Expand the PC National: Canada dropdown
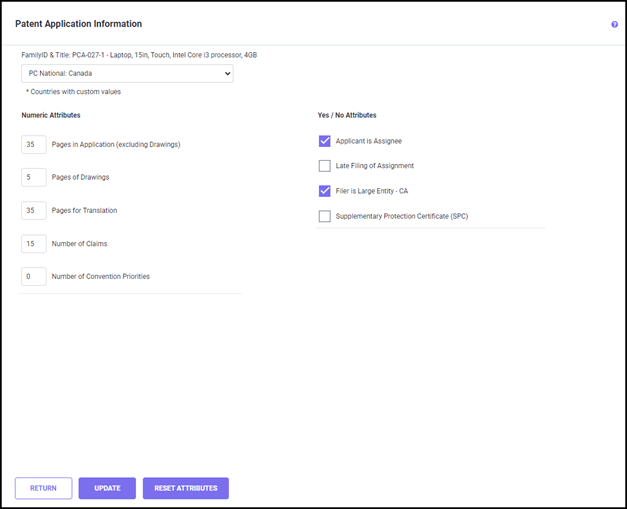 tap(127, 73)
